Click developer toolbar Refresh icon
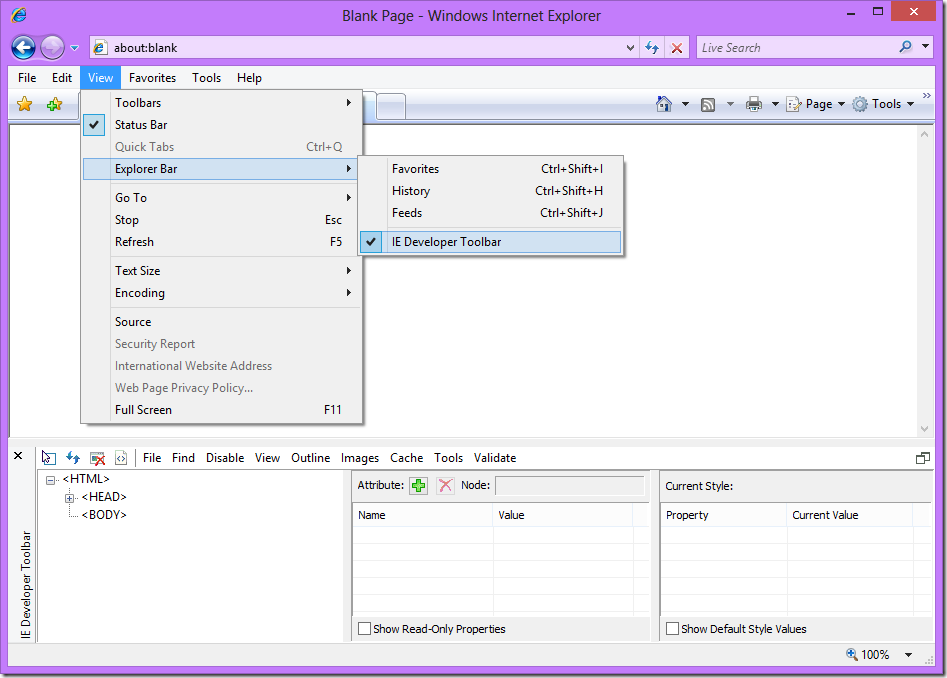The image size is (947, 678). tap(73, 458)
